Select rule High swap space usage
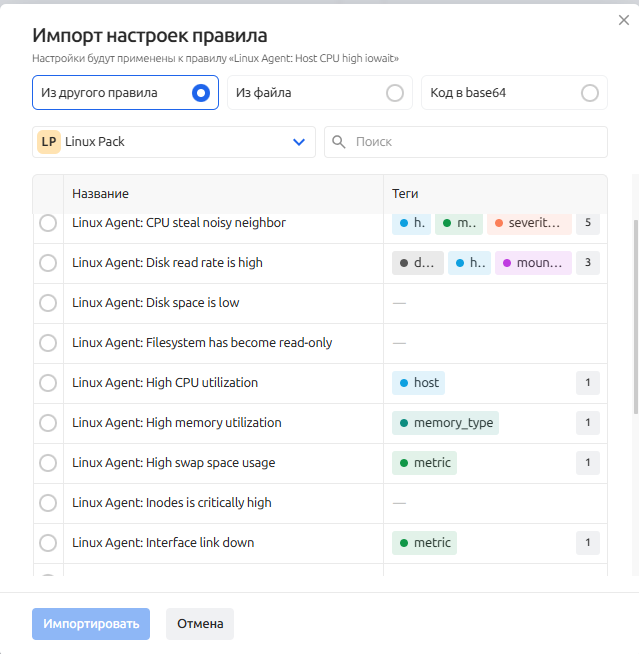639x654 pixels. [48, 463]
